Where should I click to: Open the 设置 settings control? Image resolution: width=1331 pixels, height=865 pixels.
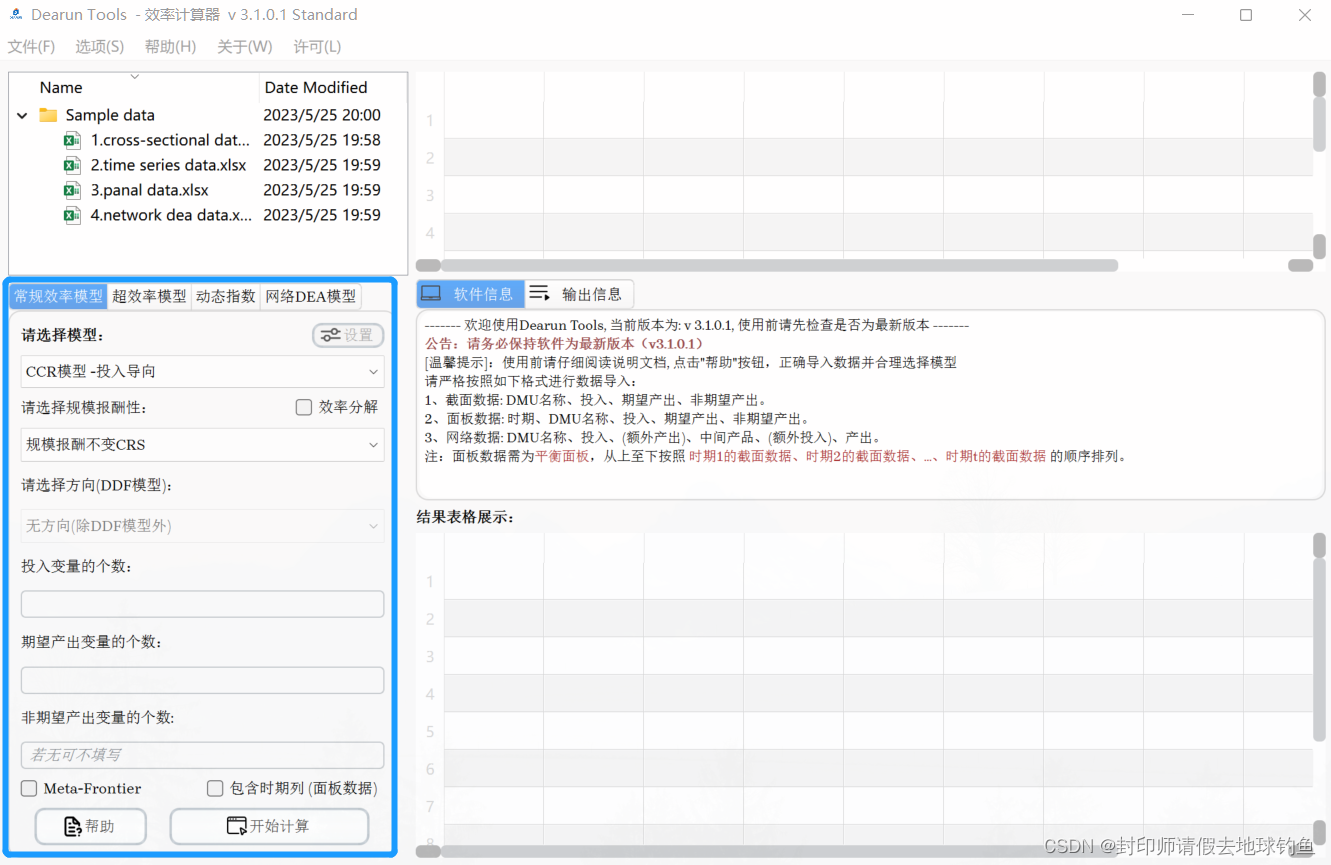tap(348, 336)
